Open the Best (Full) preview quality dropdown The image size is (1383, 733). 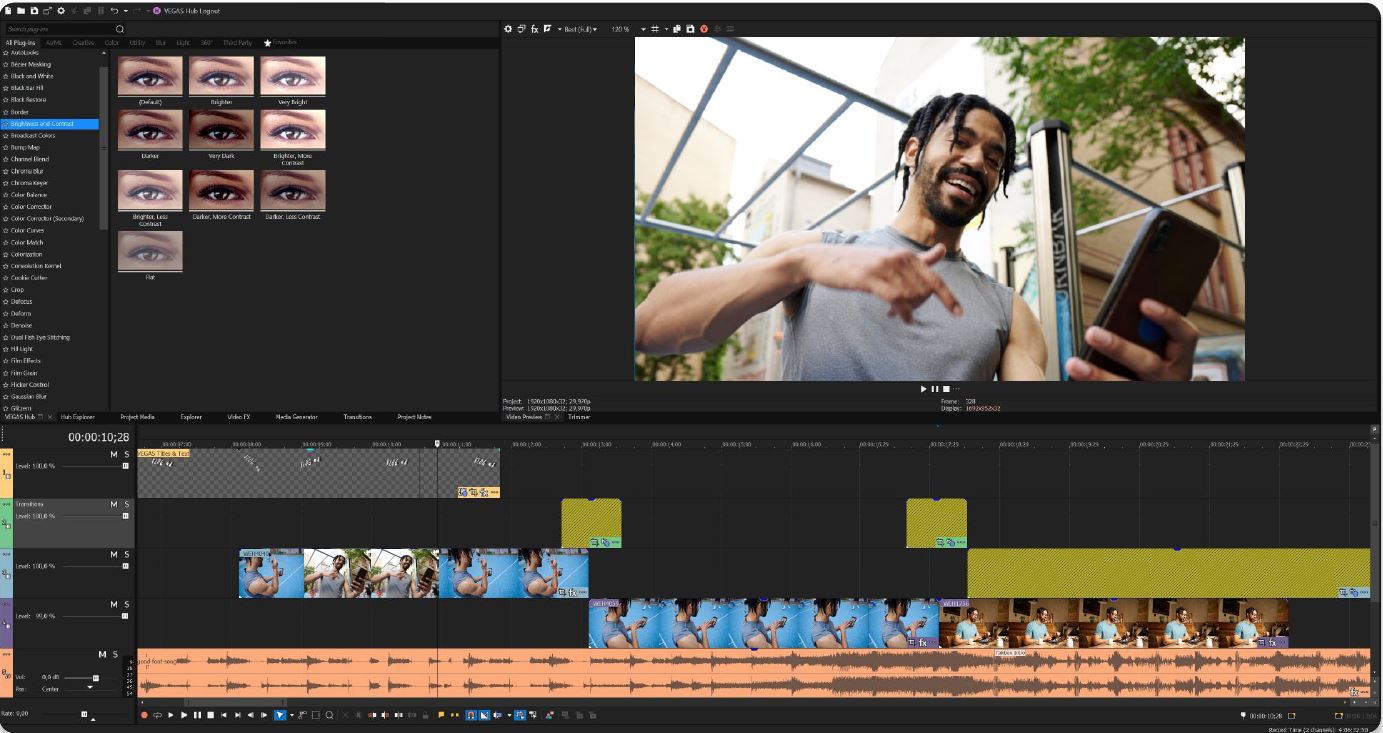(578, 29)
